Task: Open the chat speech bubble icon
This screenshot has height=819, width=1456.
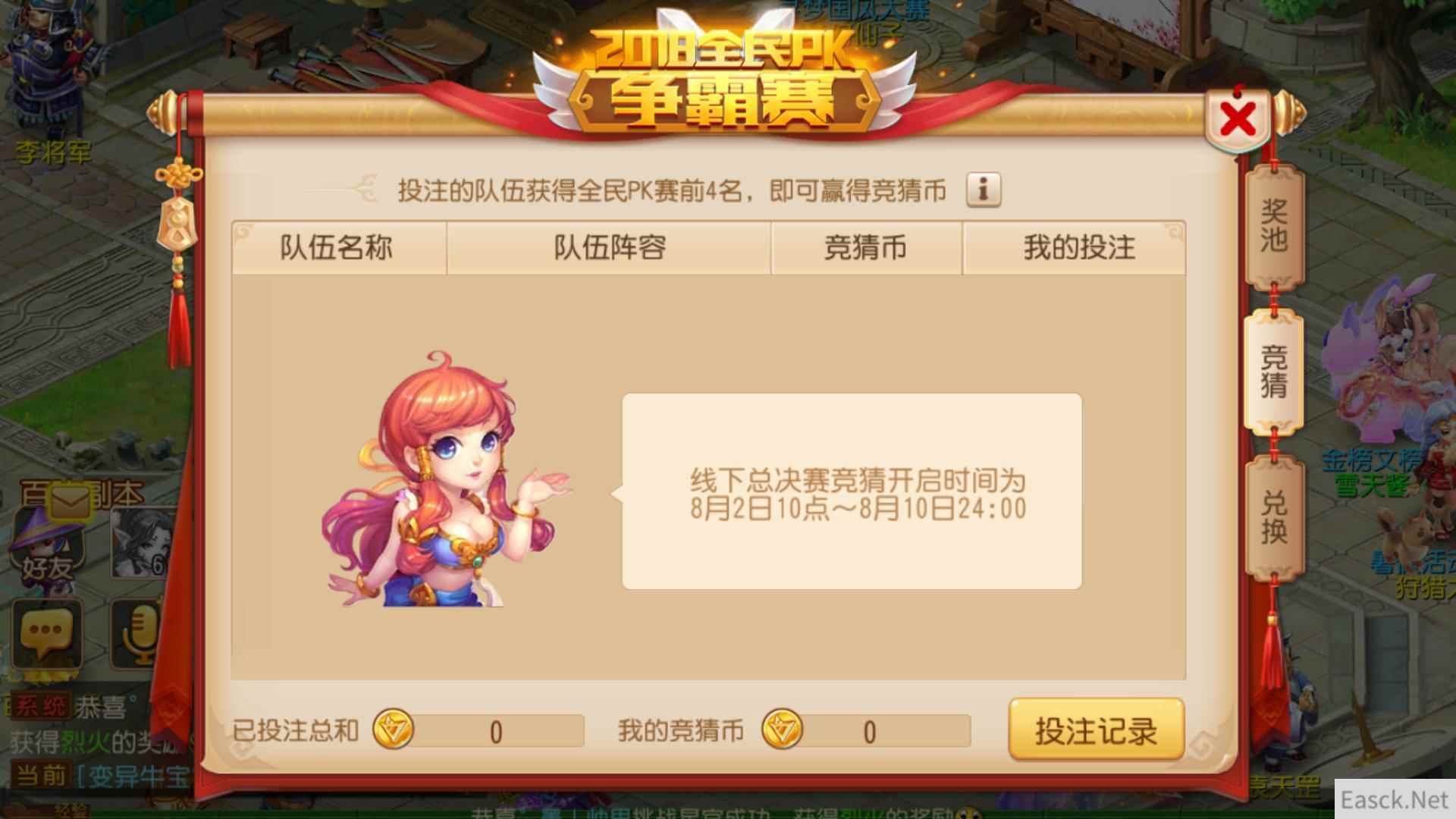Action: [x=47, y=634]
